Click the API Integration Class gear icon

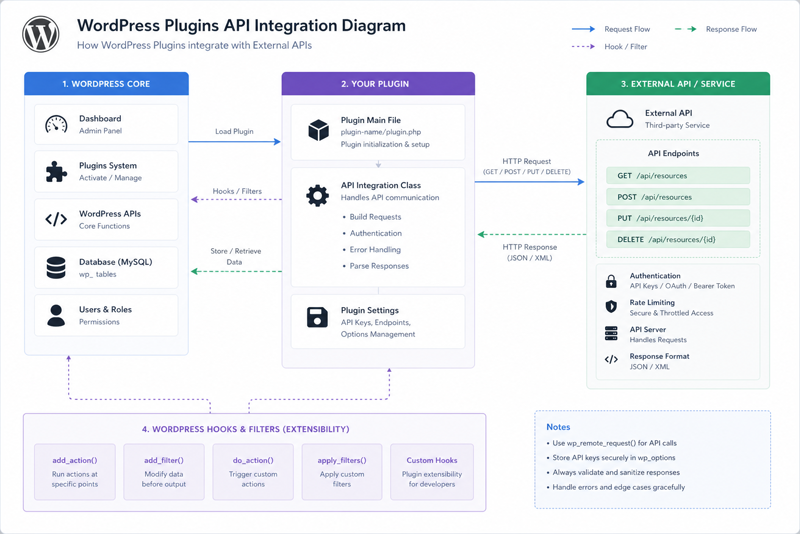click(x=317, y=195)
